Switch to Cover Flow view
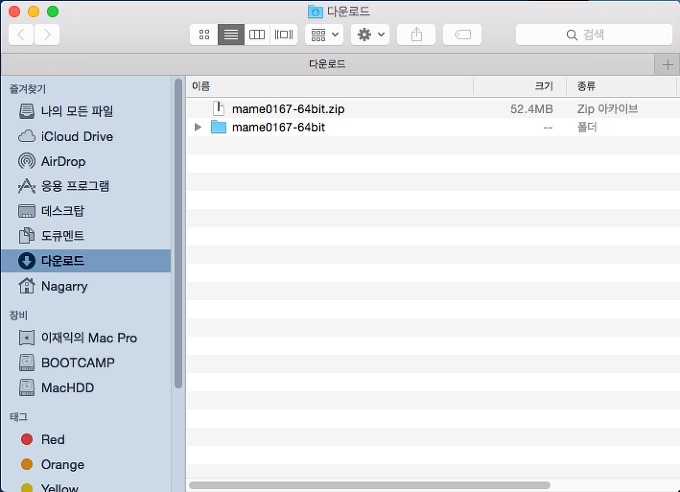 coord(284,34)
